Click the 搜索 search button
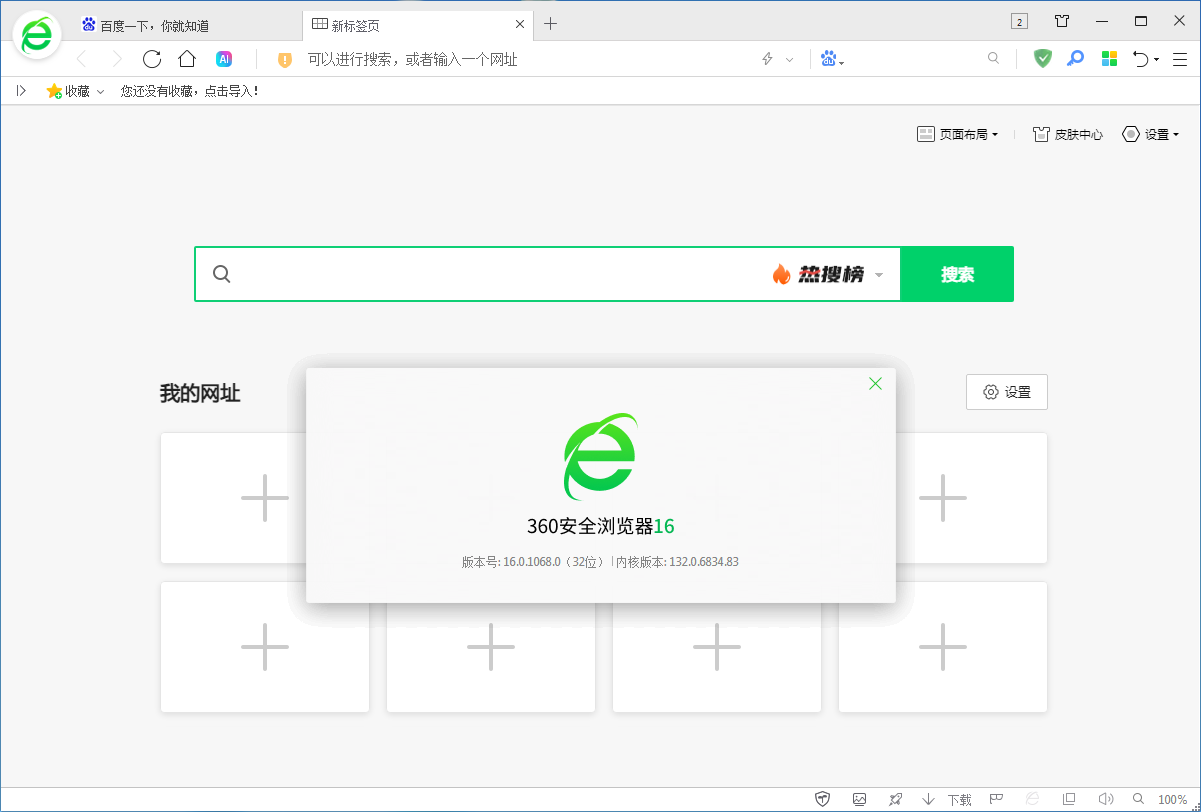 point(957,273)
